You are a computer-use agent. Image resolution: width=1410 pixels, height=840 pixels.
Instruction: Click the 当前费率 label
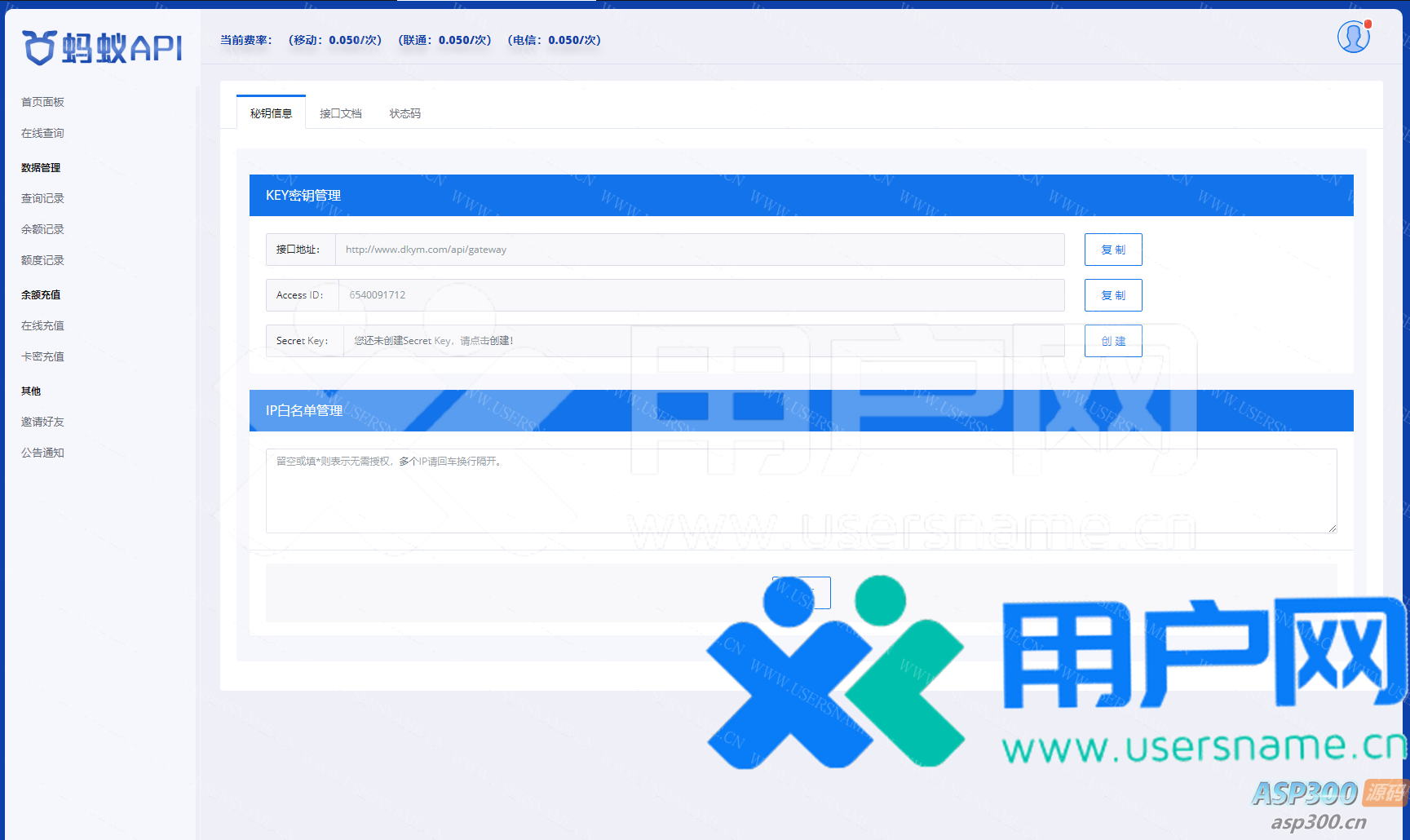tap(246, 40)
